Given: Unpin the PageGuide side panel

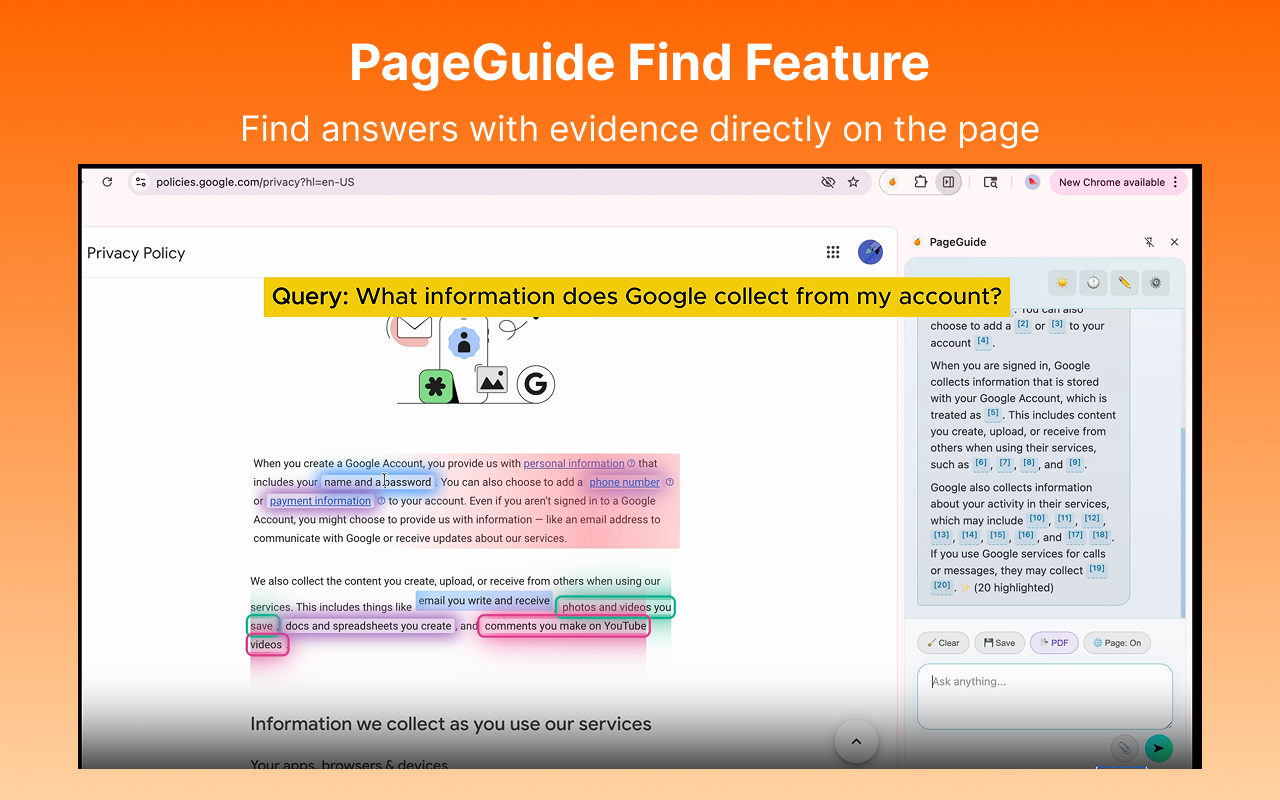Looking at the screenshot, I should tap(1149, 242).
